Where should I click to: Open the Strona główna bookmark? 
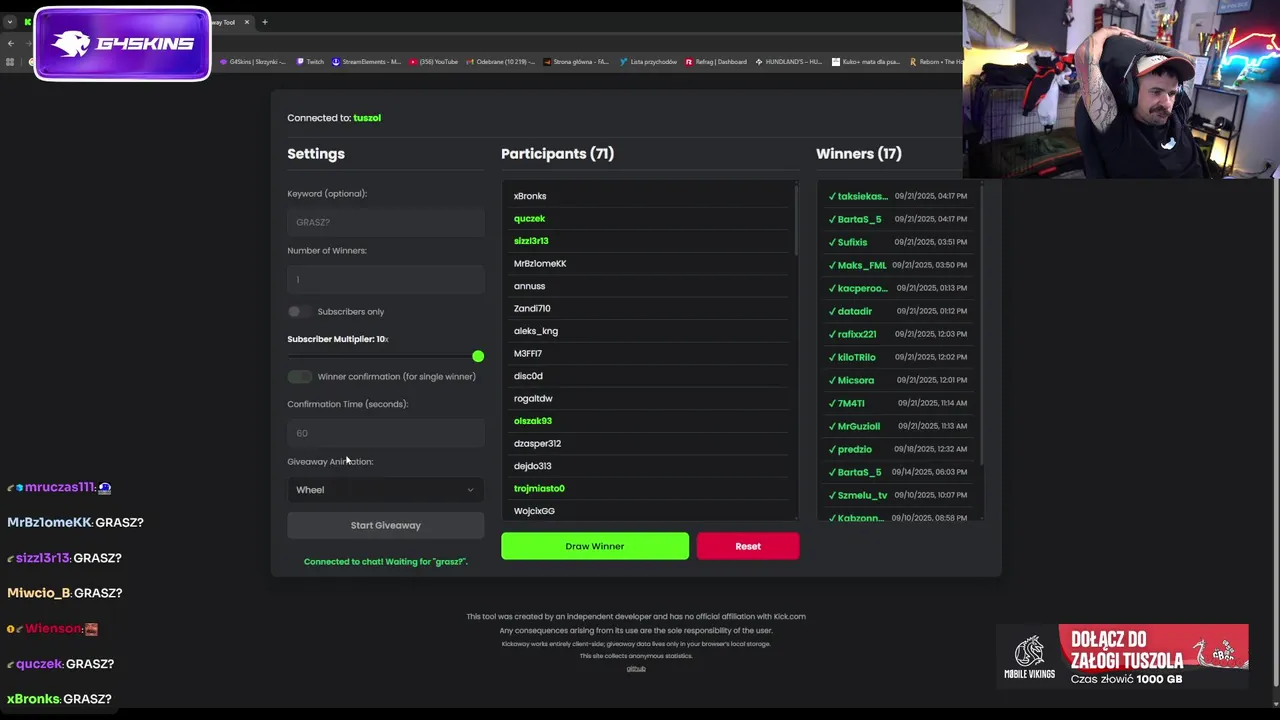pos(576,62)
